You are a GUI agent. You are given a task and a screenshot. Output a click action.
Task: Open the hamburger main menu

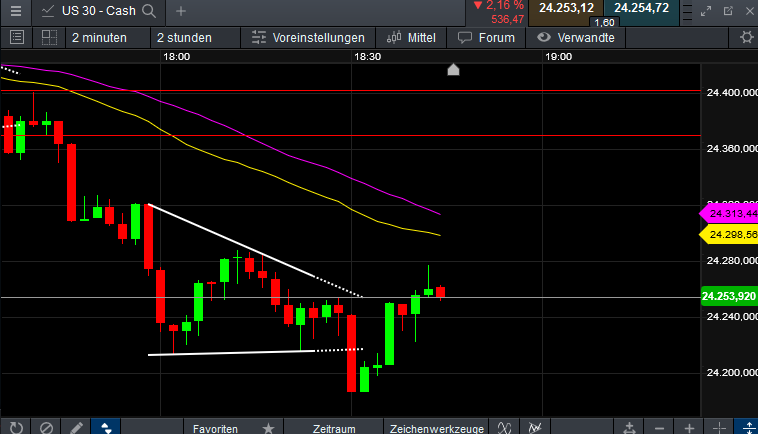[x=15, y=11]
